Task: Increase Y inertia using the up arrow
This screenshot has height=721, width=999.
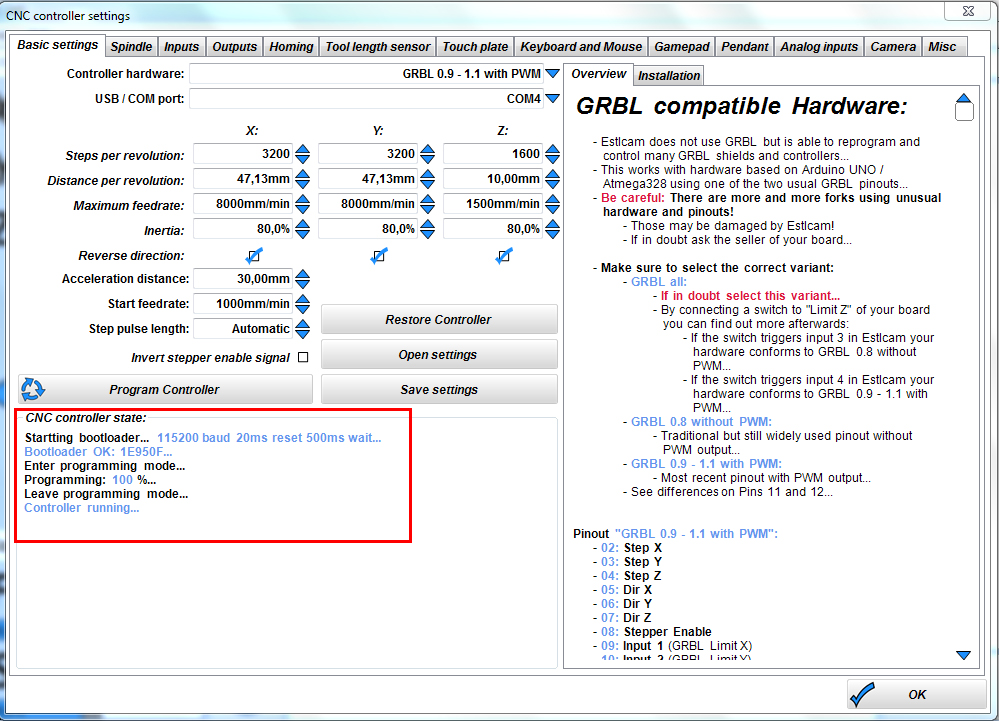Action: (x=428, y=223)
